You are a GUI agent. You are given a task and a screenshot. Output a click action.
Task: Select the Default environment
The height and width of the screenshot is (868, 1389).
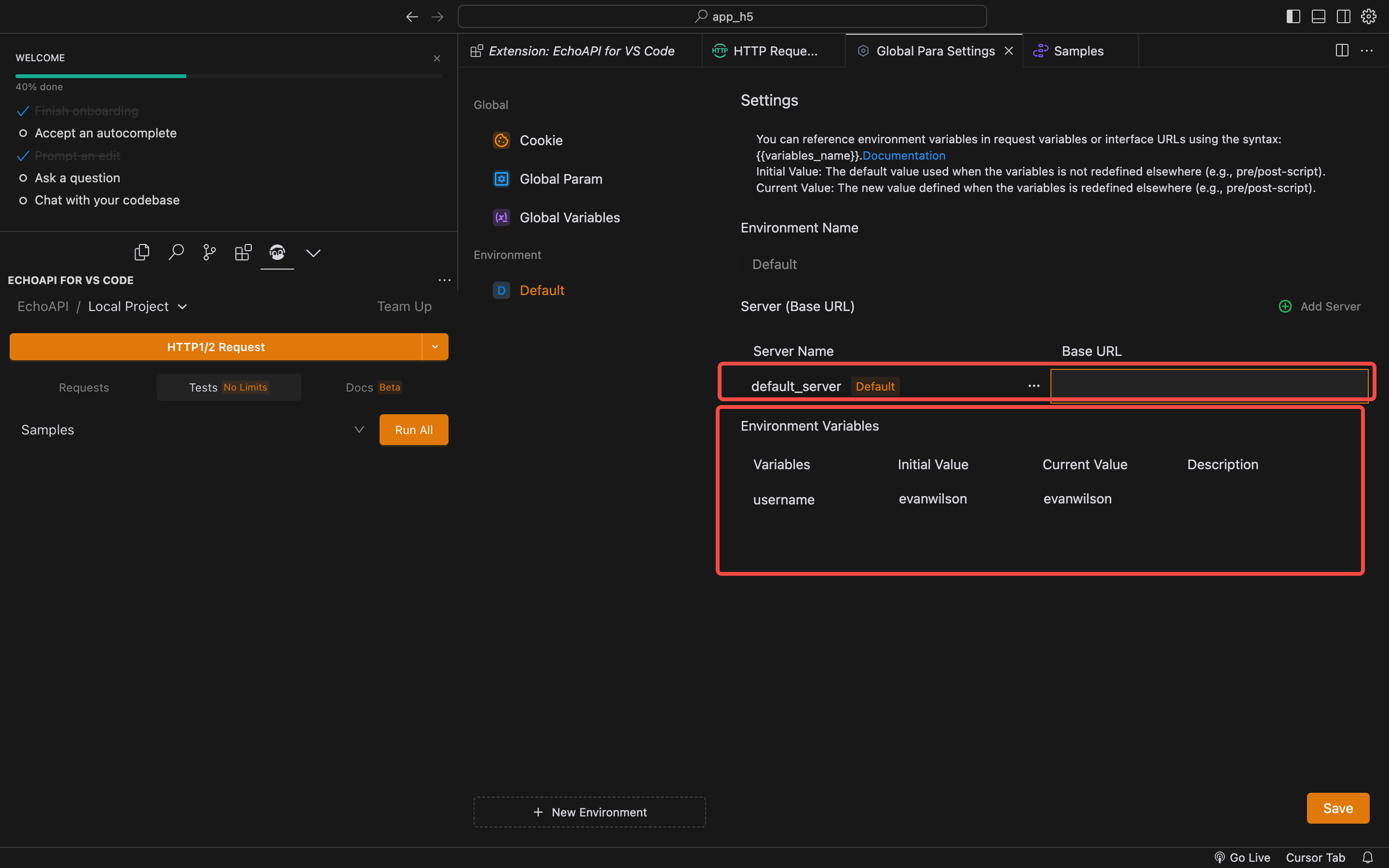pos(529,290)
